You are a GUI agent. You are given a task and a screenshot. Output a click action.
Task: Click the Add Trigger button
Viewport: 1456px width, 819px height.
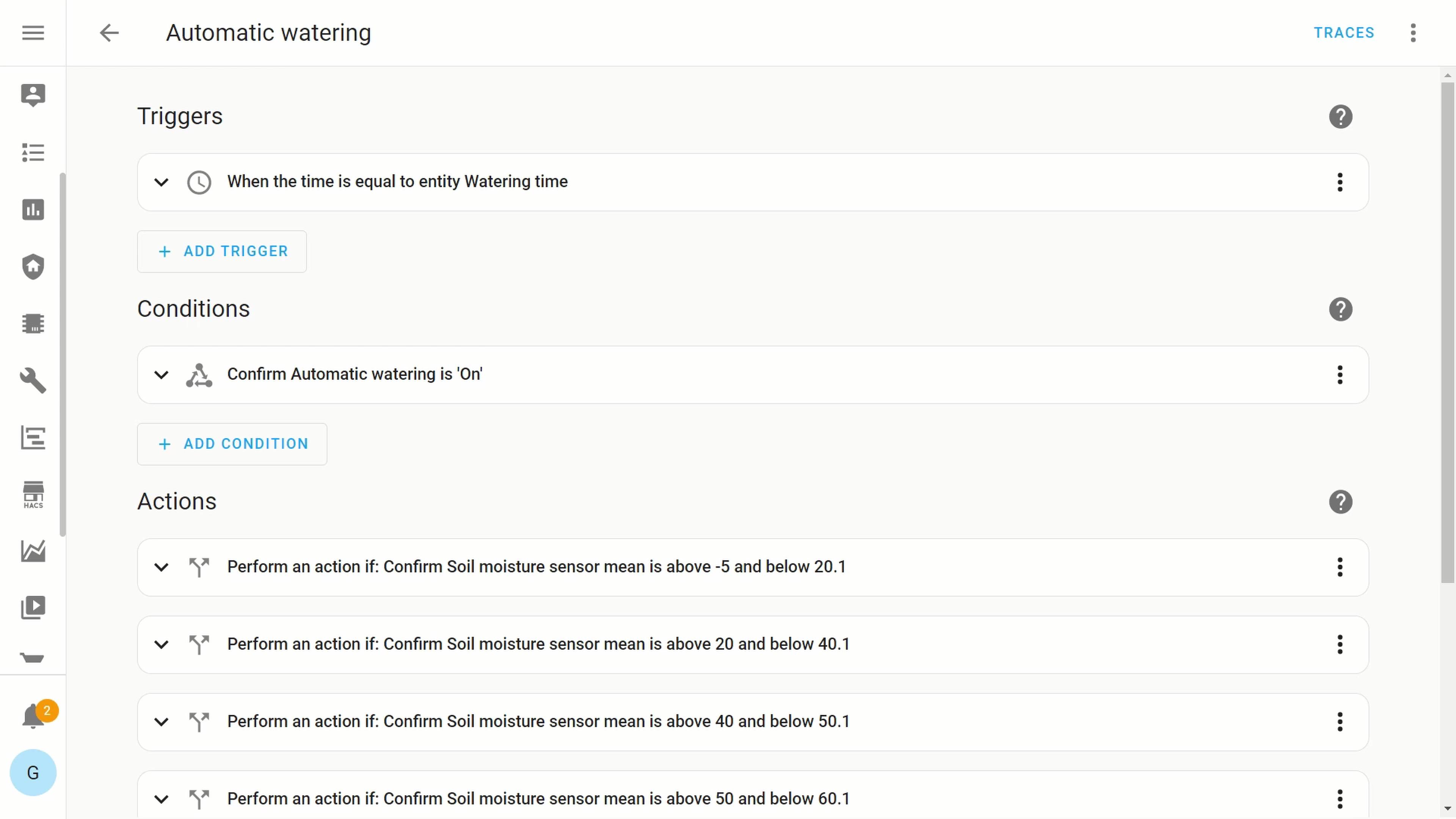click(222, 251)
